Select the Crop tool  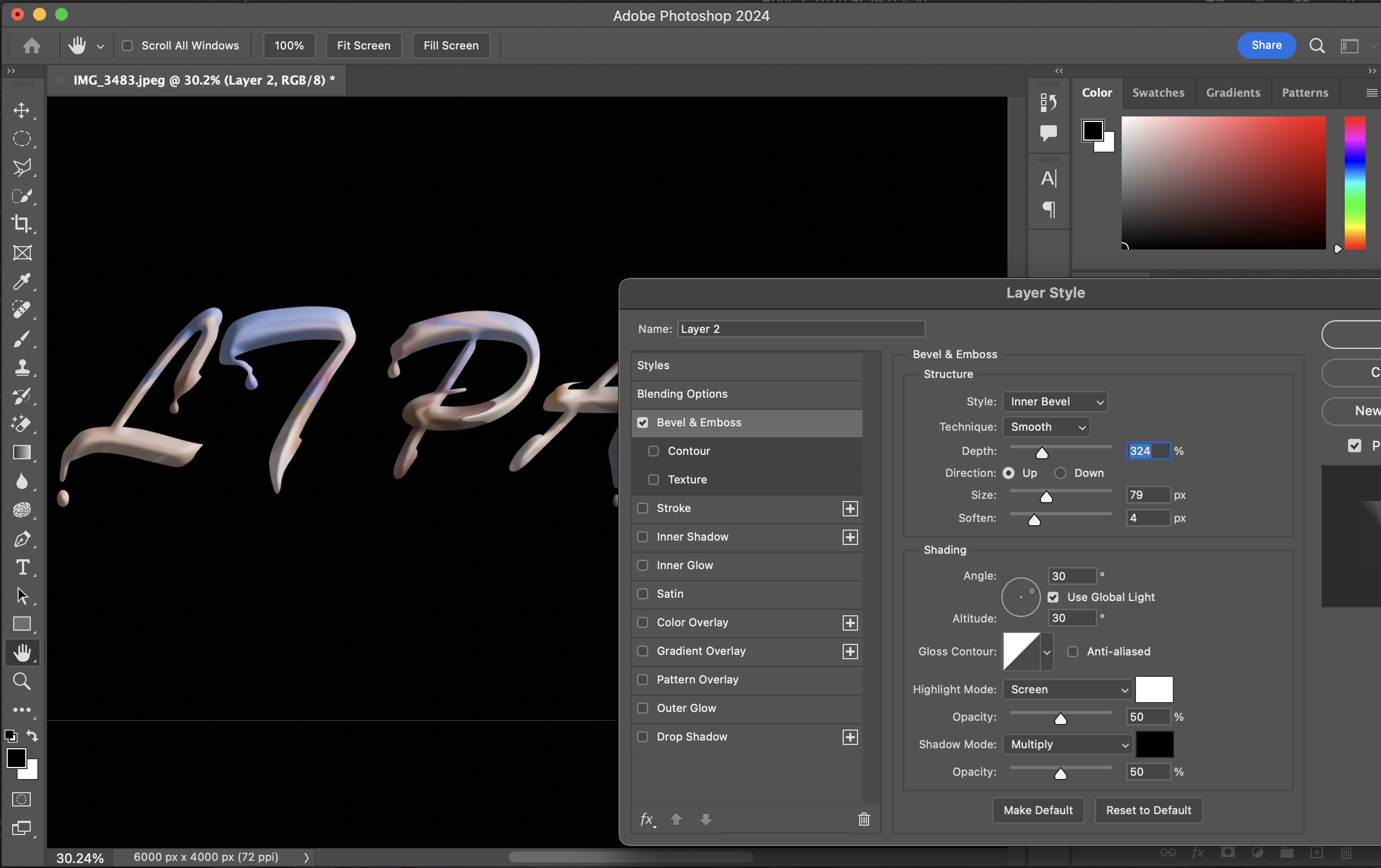22,224
